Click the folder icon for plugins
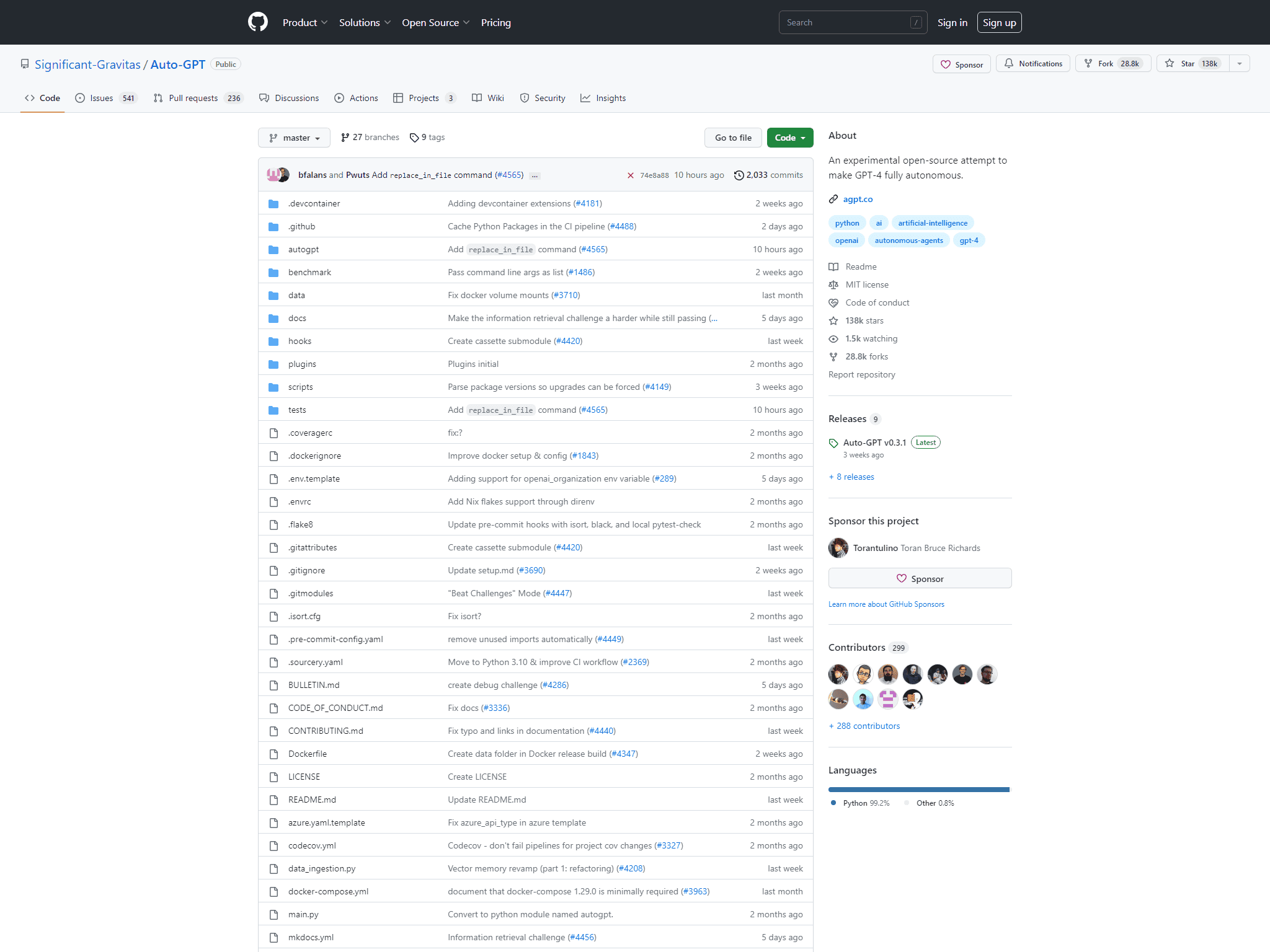 [273, 364]
